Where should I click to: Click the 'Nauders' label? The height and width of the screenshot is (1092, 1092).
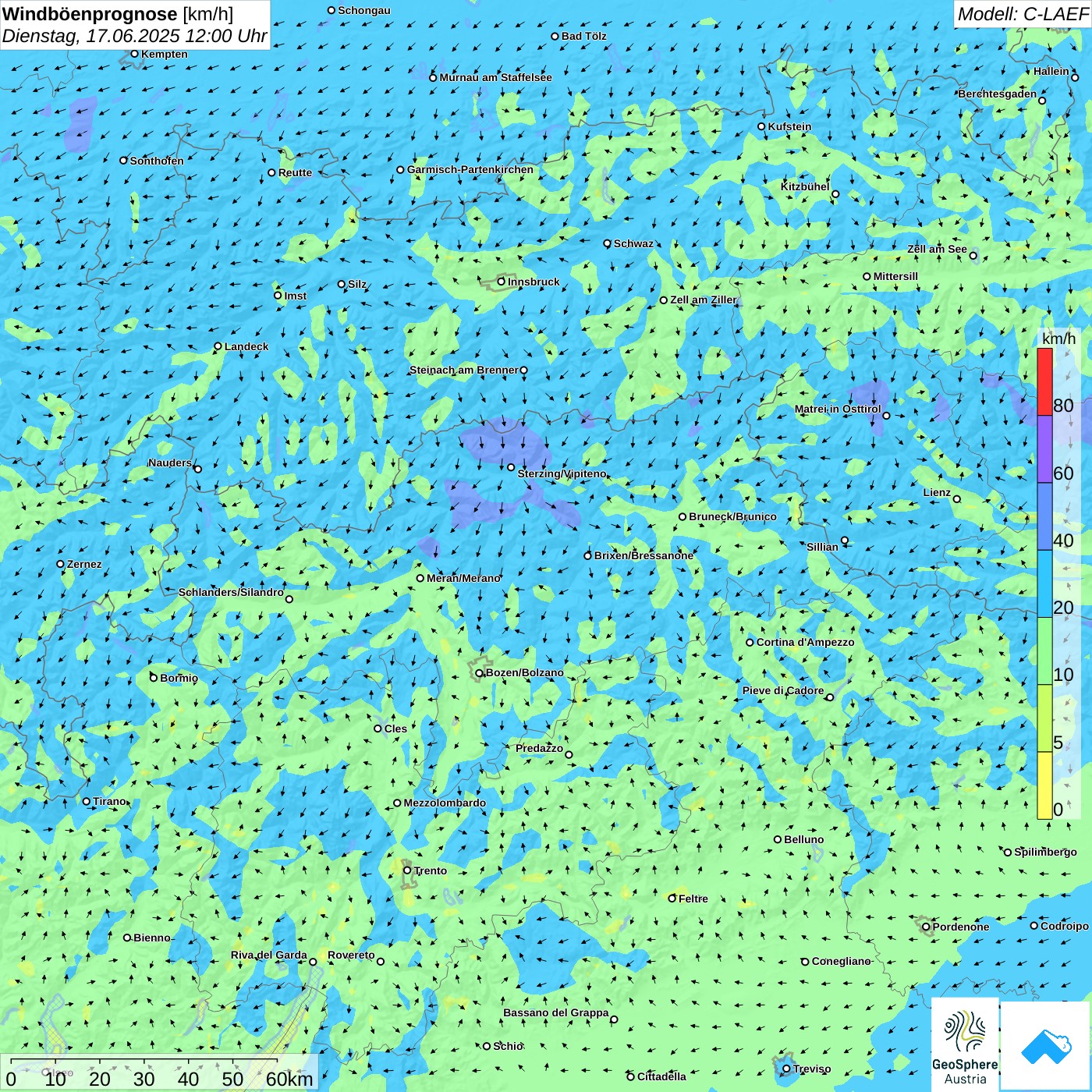pyautogui.click(x=170, y=463)
